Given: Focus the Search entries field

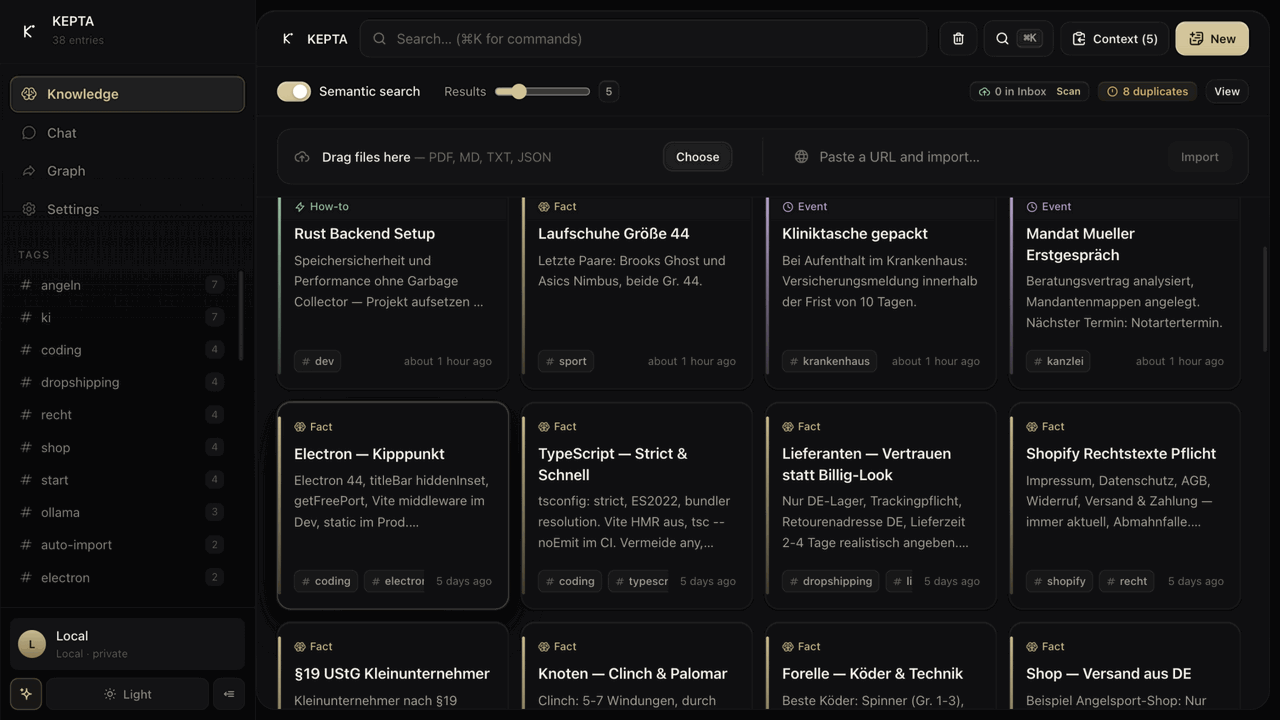Looking at the screenshot, I should (x=643, y=39).
